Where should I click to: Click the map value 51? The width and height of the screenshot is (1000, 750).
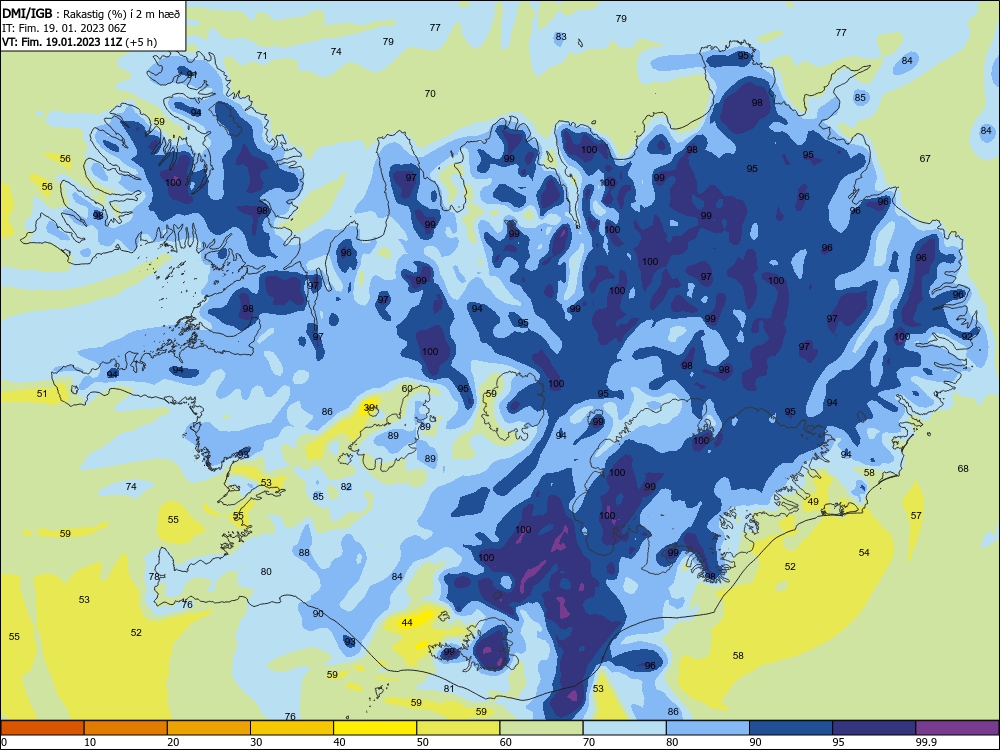pos(42,393)
